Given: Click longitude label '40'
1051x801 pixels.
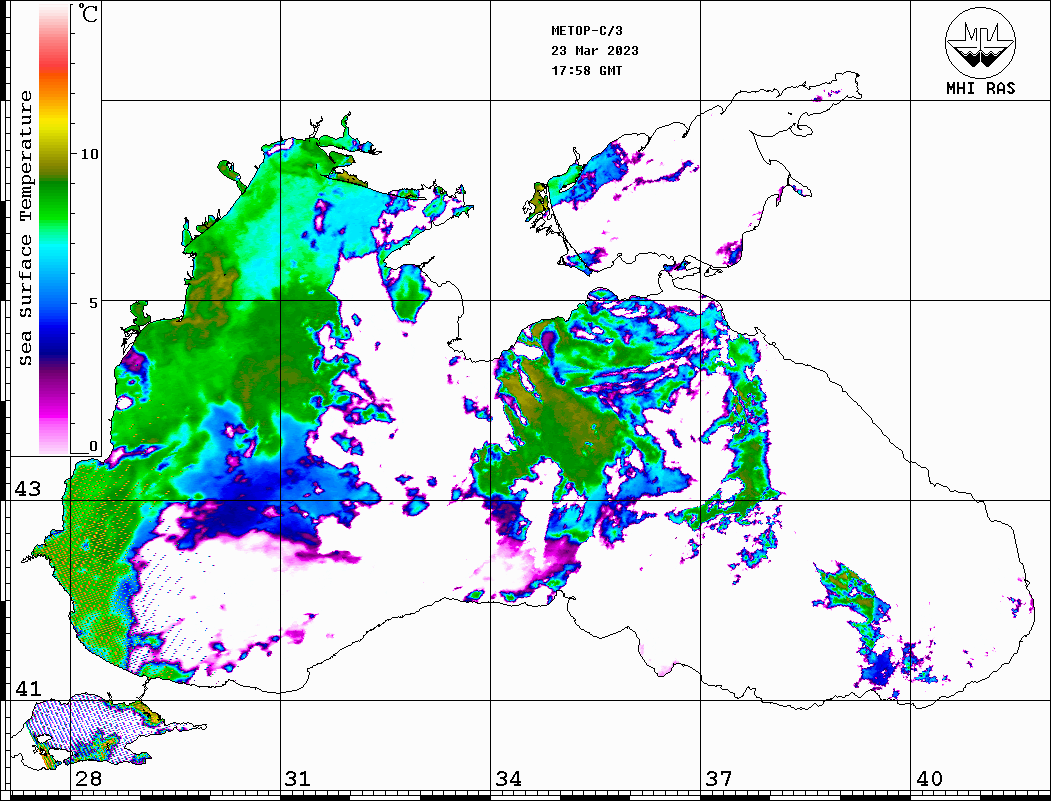Looking at the screenshot, I should [929, 779].
